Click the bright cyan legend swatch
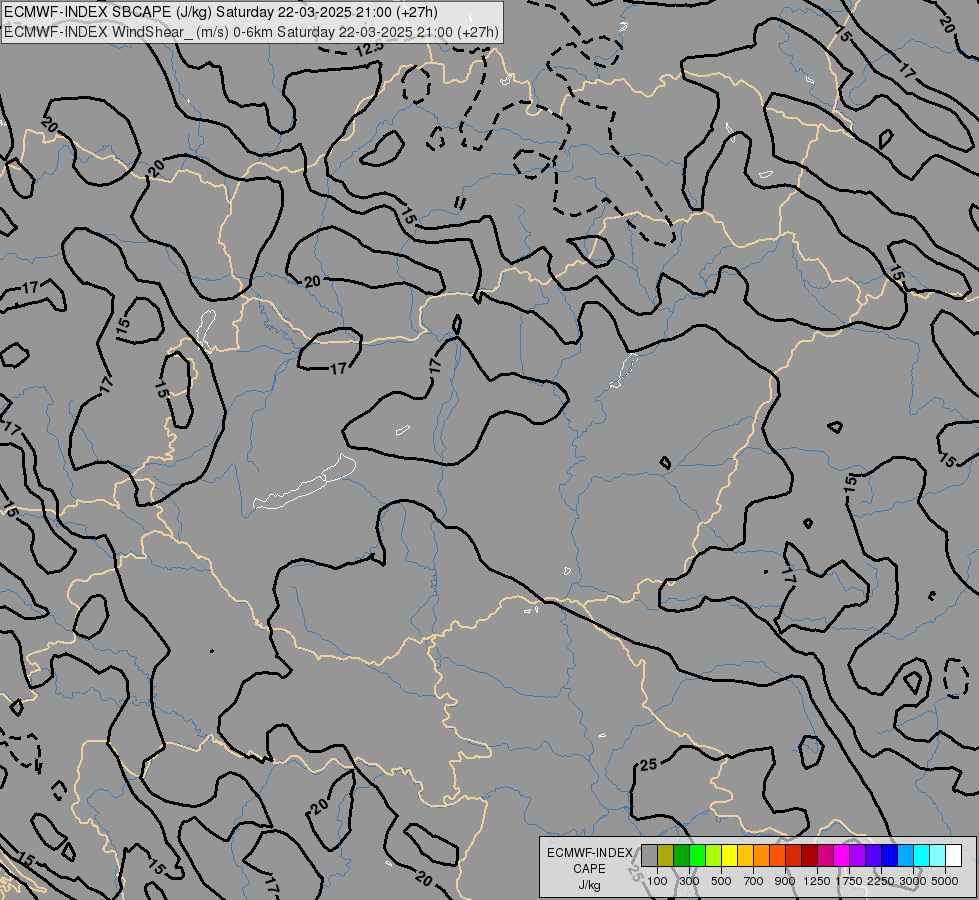 921,856
